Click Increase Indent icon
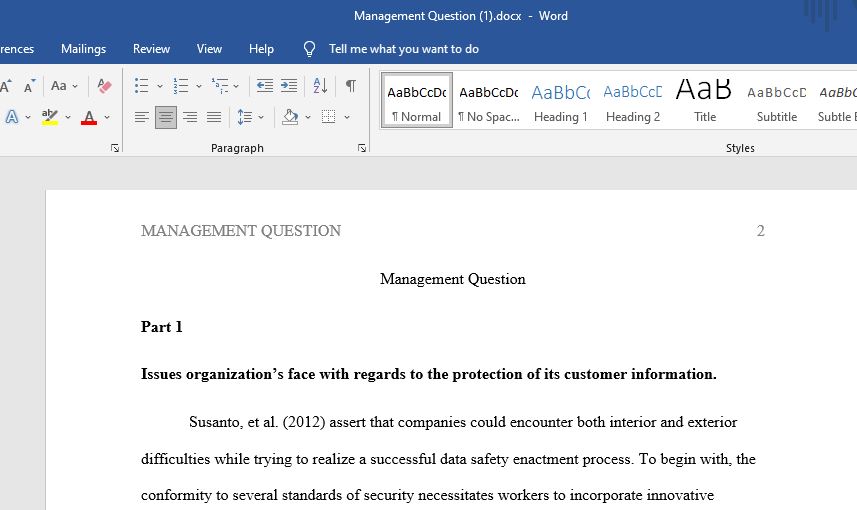This screenshot has height=510, width=857. pos(289,86)
